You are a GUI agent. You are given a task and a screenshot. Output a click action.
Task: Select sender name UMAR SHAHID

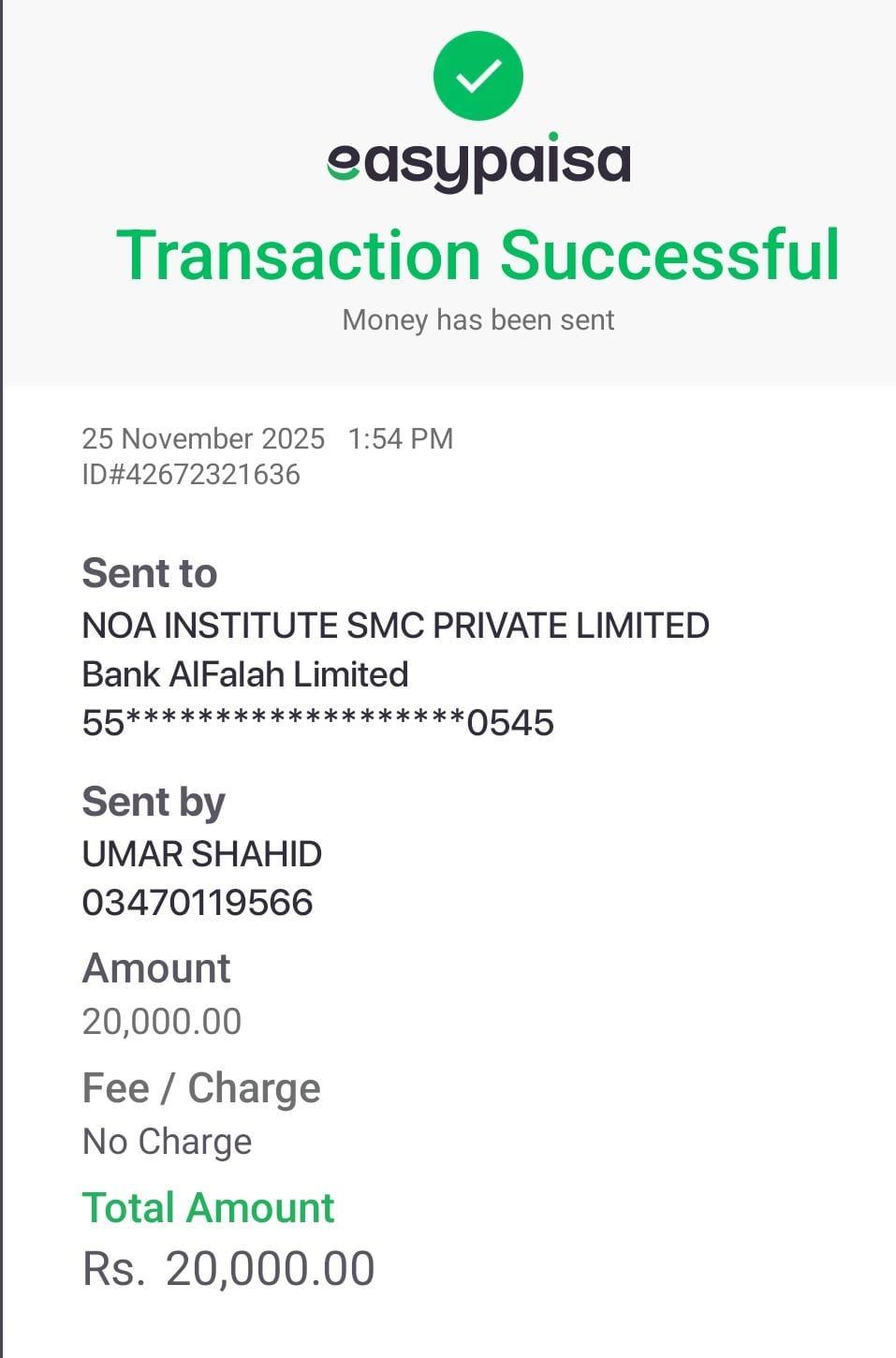[x=202, y=854]
